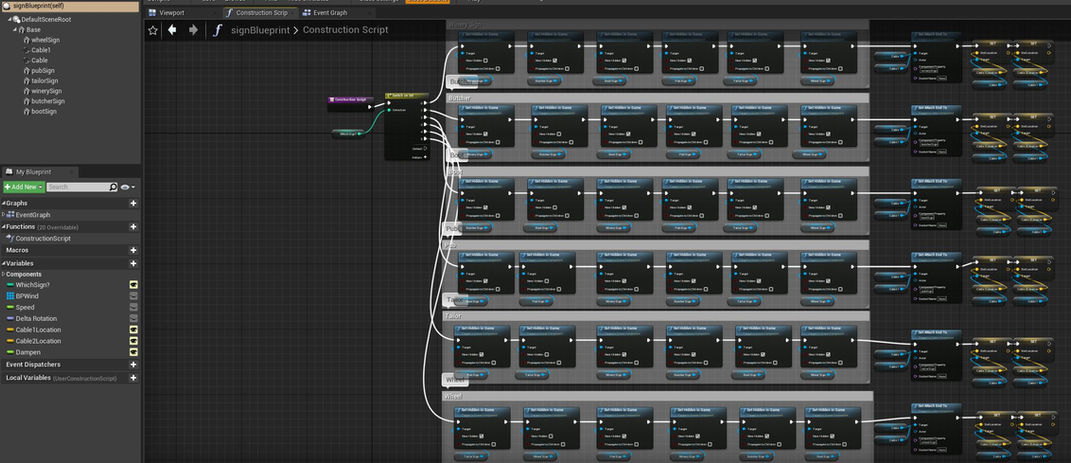Open the view options eye dropdown
The image size is (1071, 463).
point(127,187)
